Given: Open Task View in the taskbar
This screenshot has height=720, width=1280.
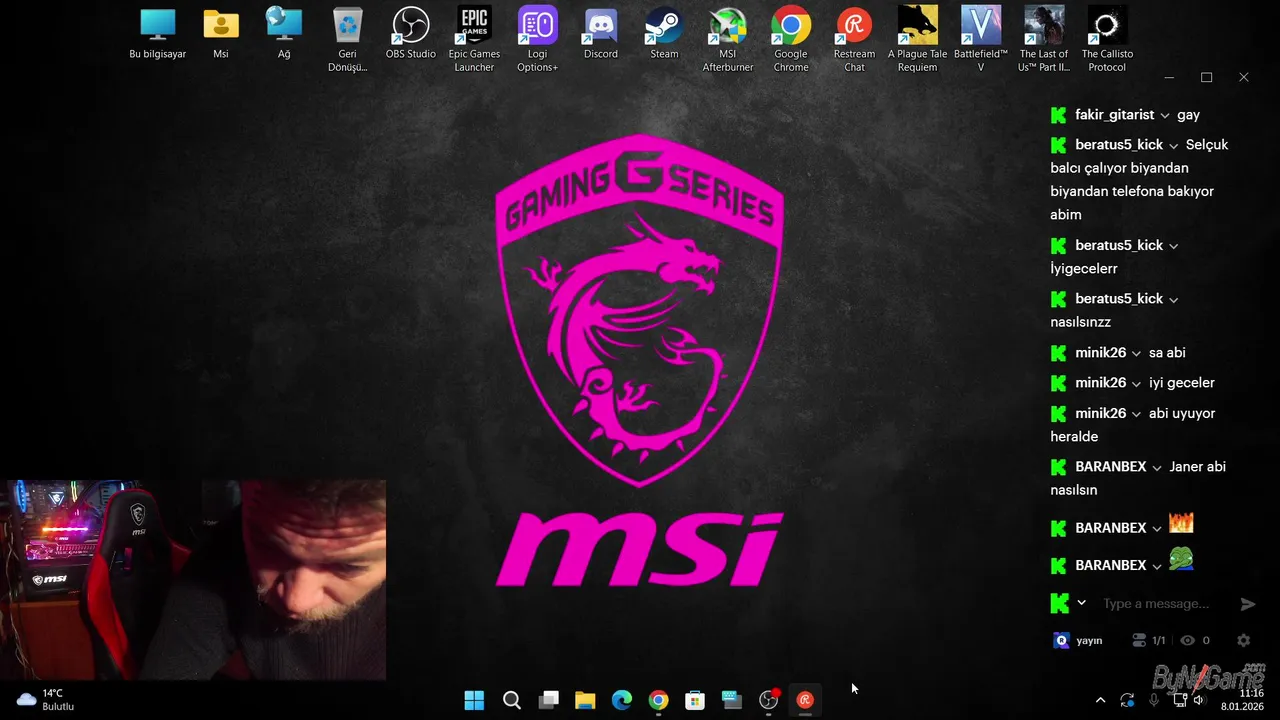Looking at the screenshot, I should click(x=548, y=700).
